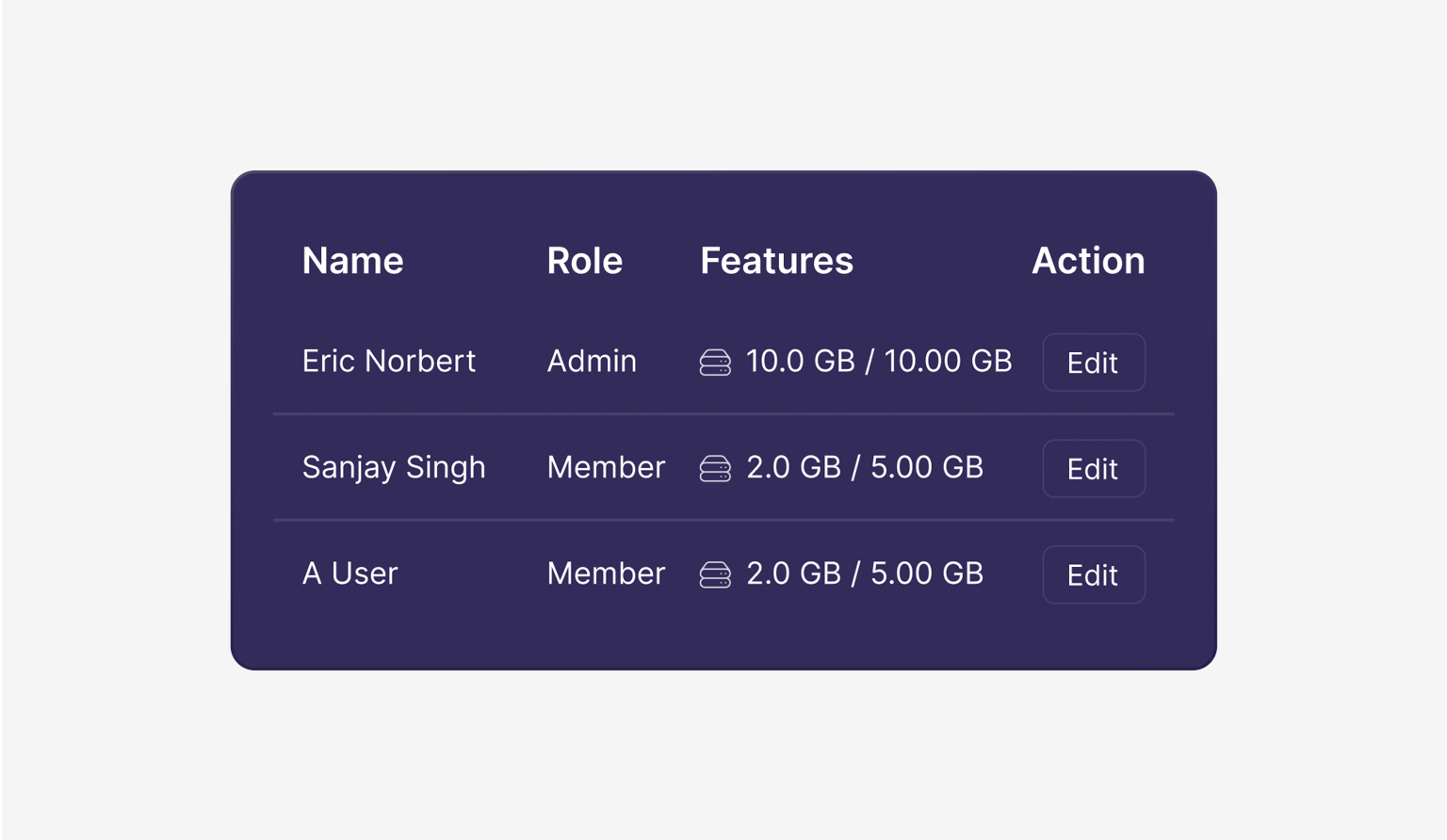Click the Admin role of Eric Norbert

coord(592,362)
